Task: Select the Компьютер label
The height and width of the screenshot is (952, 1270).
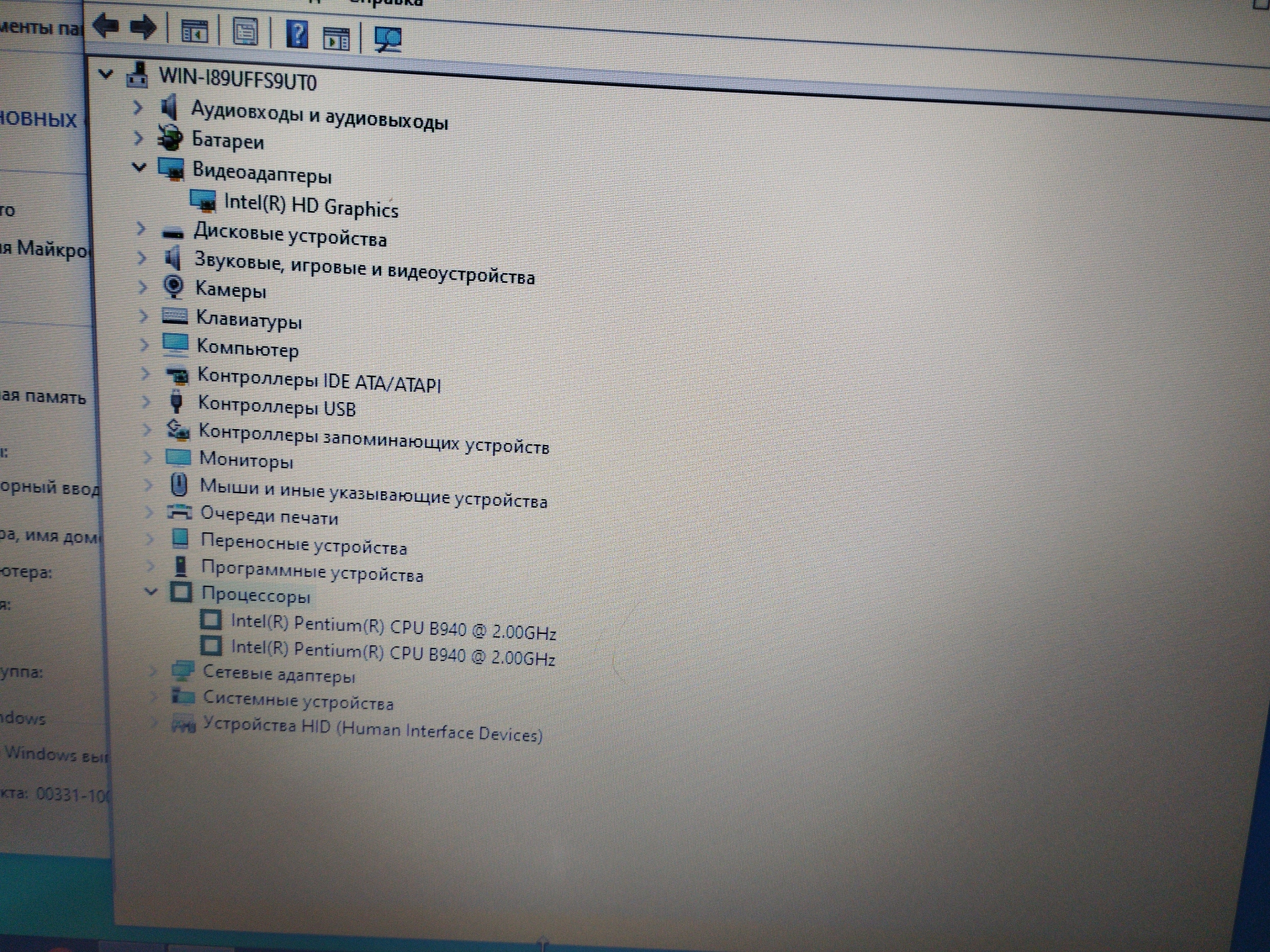Action: 247,348
